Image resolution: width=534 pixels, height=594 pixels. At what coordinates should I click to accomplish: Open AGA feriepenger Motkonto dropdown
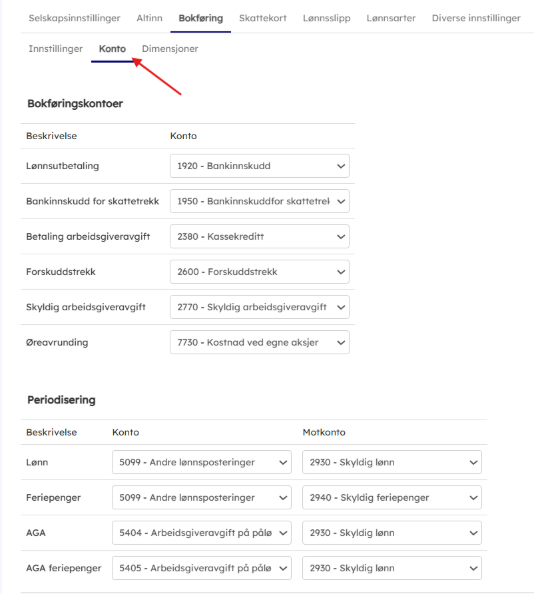[x=392, y=568]
